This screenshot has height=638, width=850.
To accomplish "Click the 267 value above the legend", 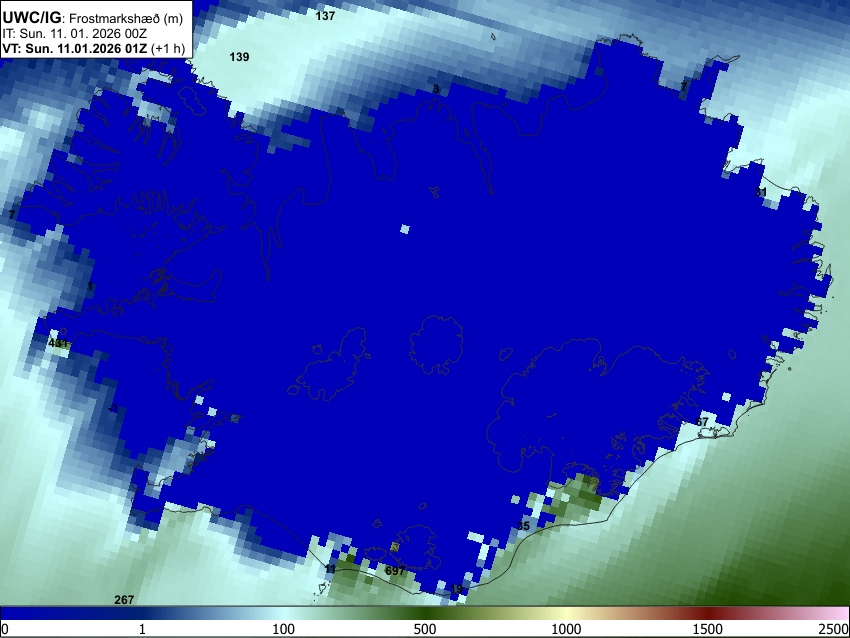I will click(124, 600).
